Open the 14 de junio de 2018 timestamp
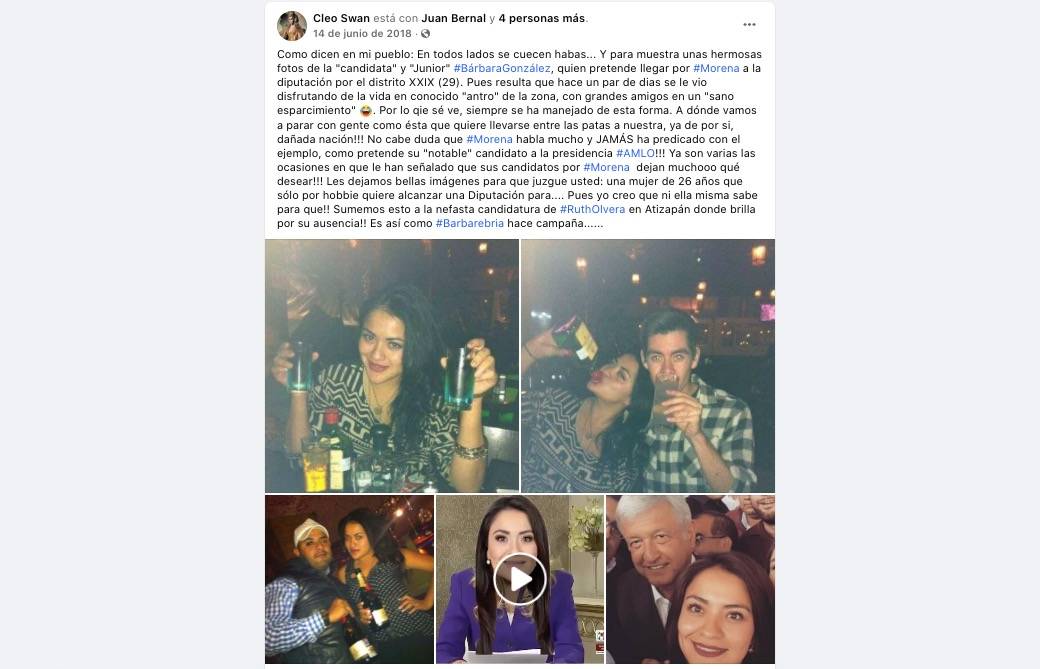The image size is (1040, 669). pos(362,33)
